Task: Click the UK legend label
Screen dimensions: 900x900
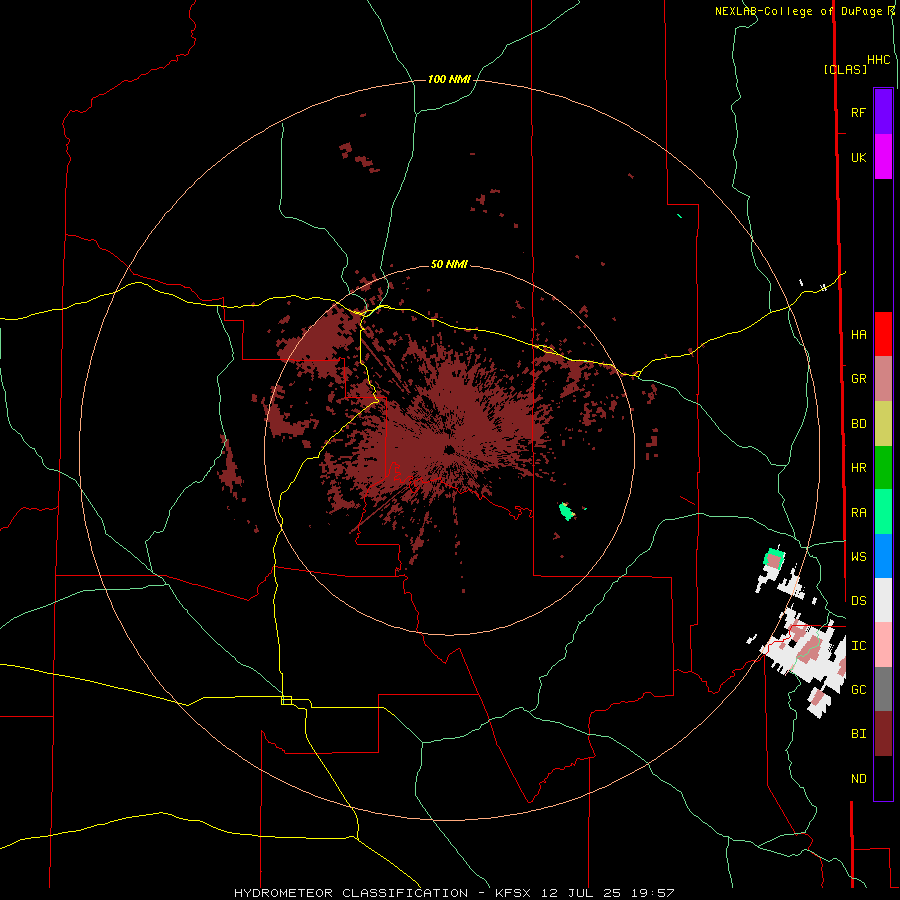Action: pos(858,157)
